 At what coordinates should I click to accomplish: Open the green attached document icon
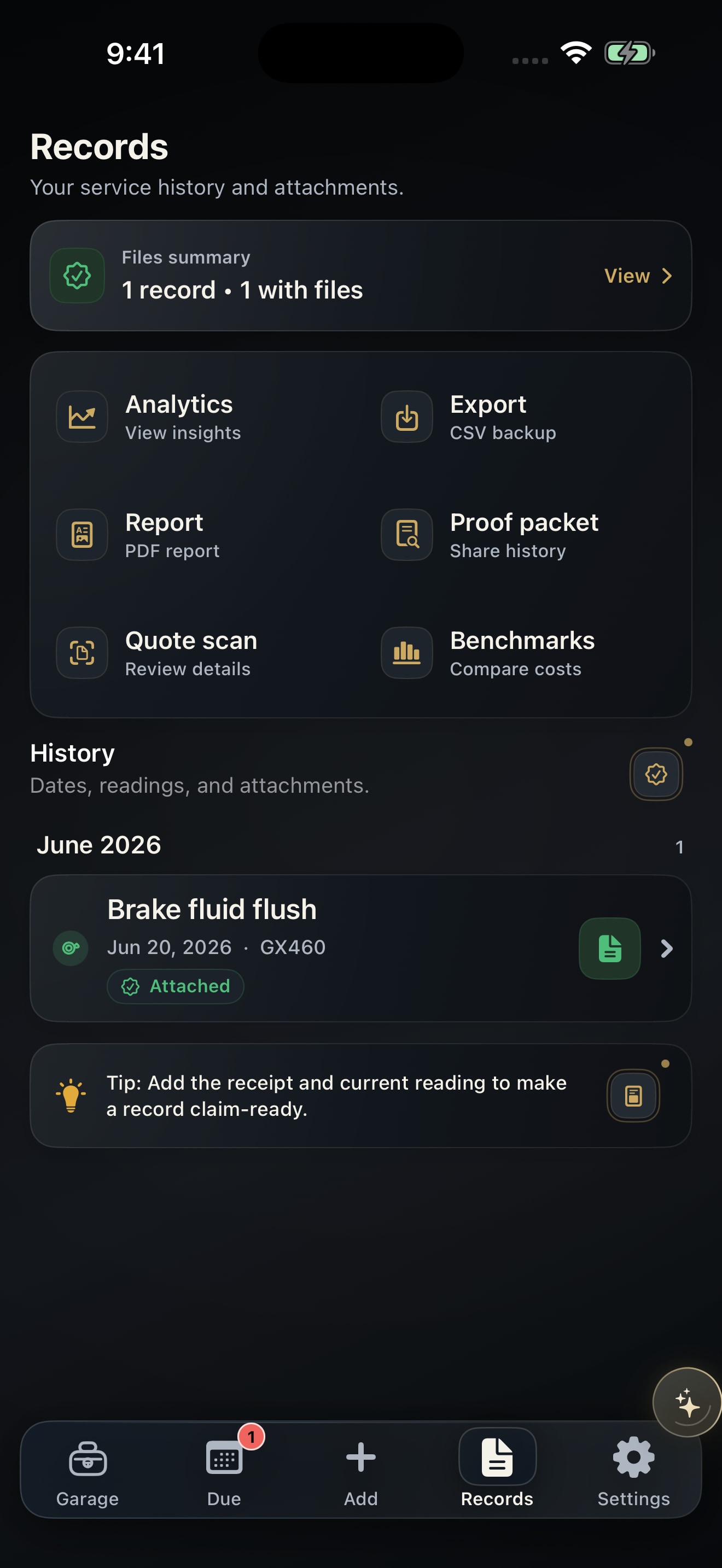609,949
